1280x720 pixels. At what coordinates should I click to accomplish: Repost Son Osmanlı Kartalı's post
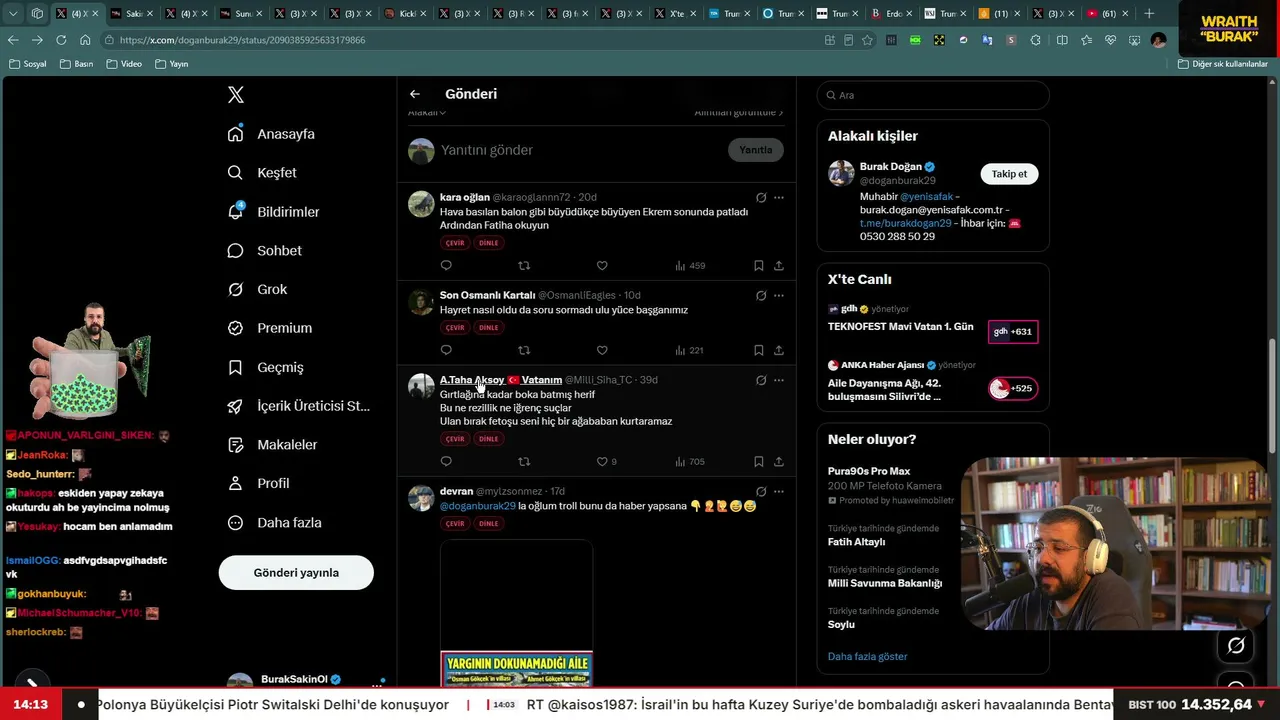pyautogui.click(x=524, y=350)
